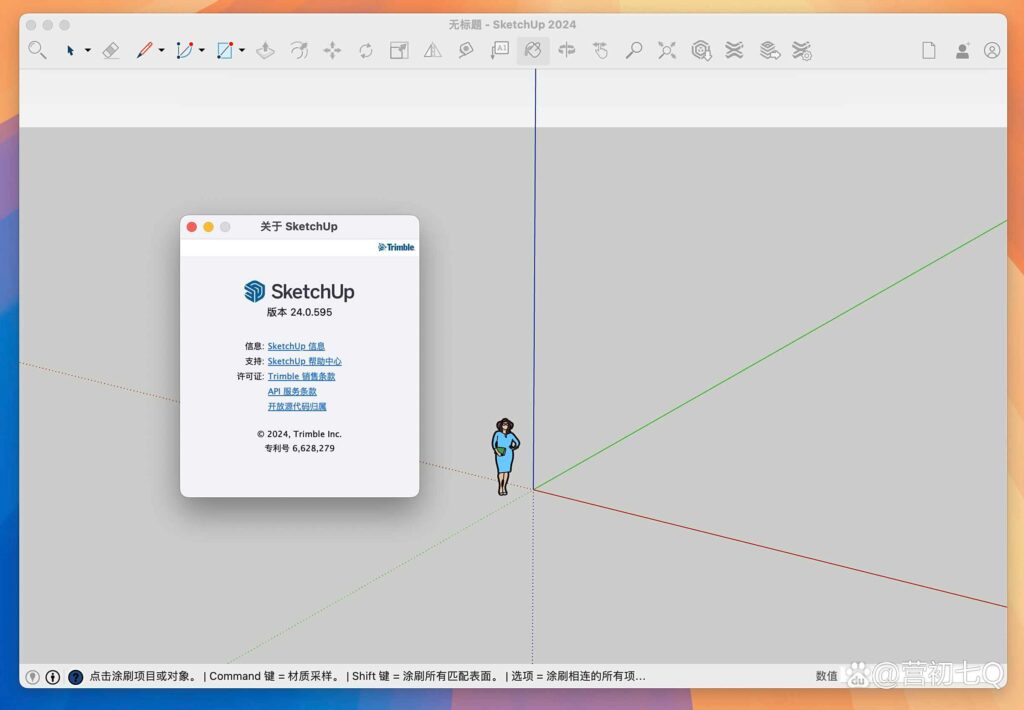The height and width of the screenshot is (710, 1024).
Task: Select the Scale tool
Action: pos(399,50)
